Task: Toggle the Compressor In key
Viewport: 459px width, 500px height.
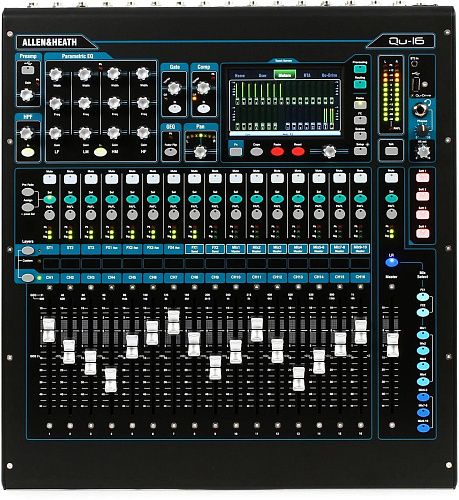Action: [x=203, y=109]
